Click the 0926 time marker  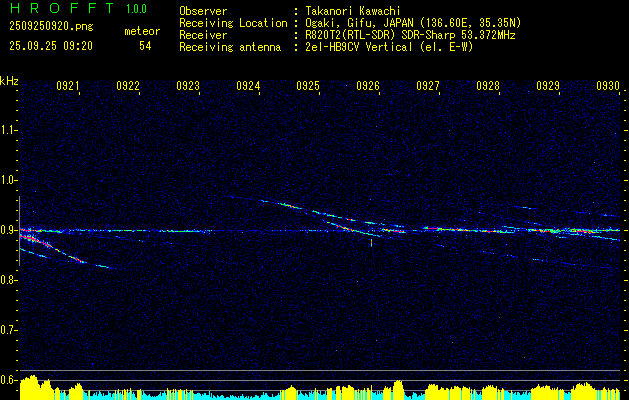click(368, 85)
